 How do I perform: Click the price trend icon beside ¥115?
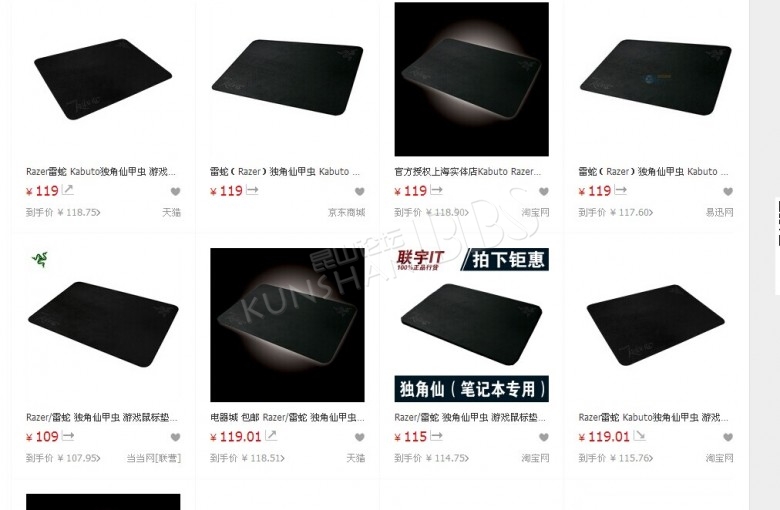click(x=436, y=436)
